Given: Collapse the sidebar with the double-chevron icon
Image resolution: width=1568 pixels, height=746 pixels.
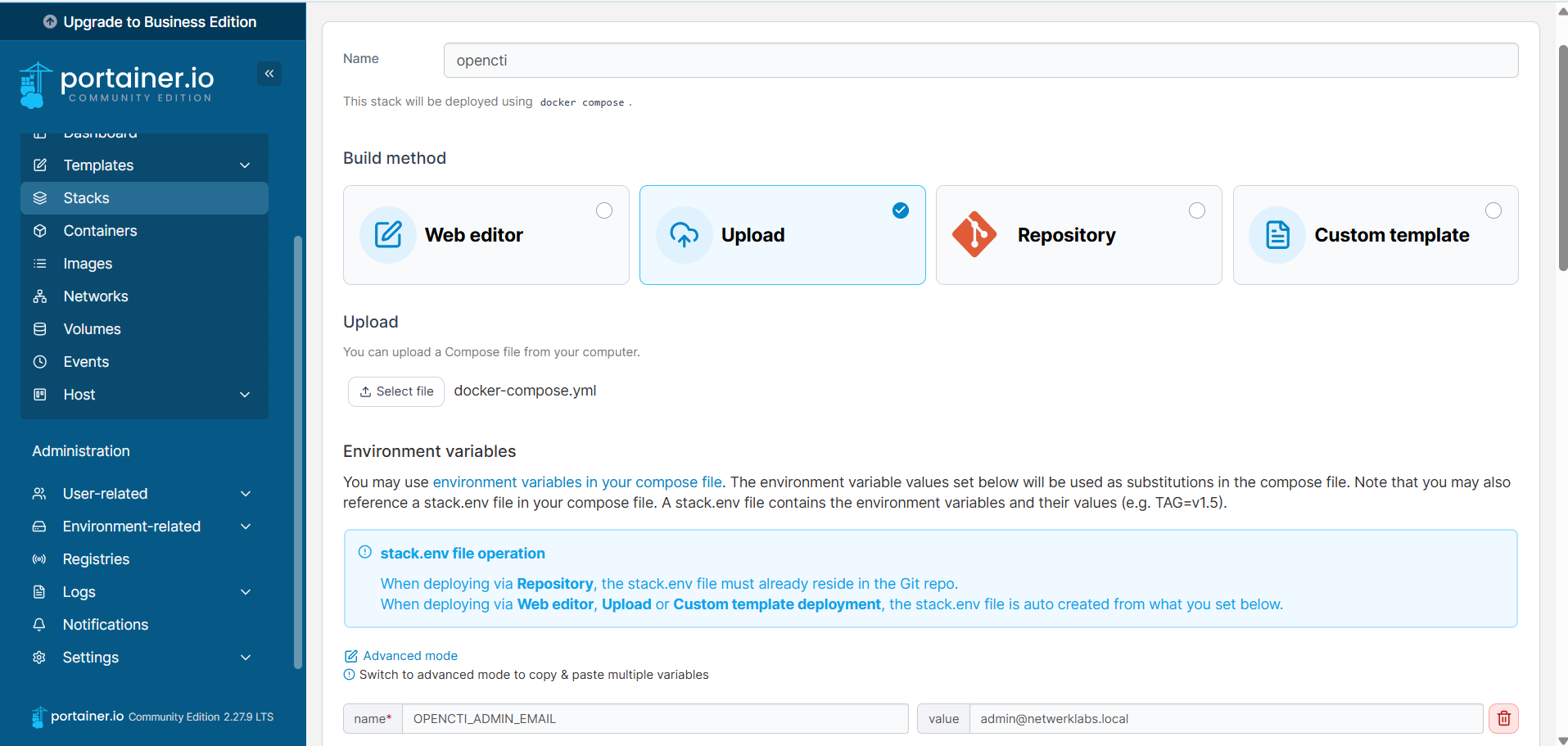Looking at the screenshot, I should pos(269,74).
